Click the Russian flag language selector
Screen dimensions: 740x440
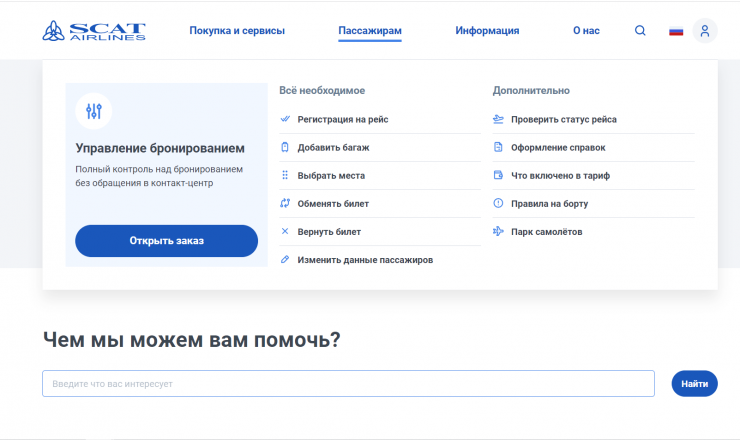pos(676,31)
